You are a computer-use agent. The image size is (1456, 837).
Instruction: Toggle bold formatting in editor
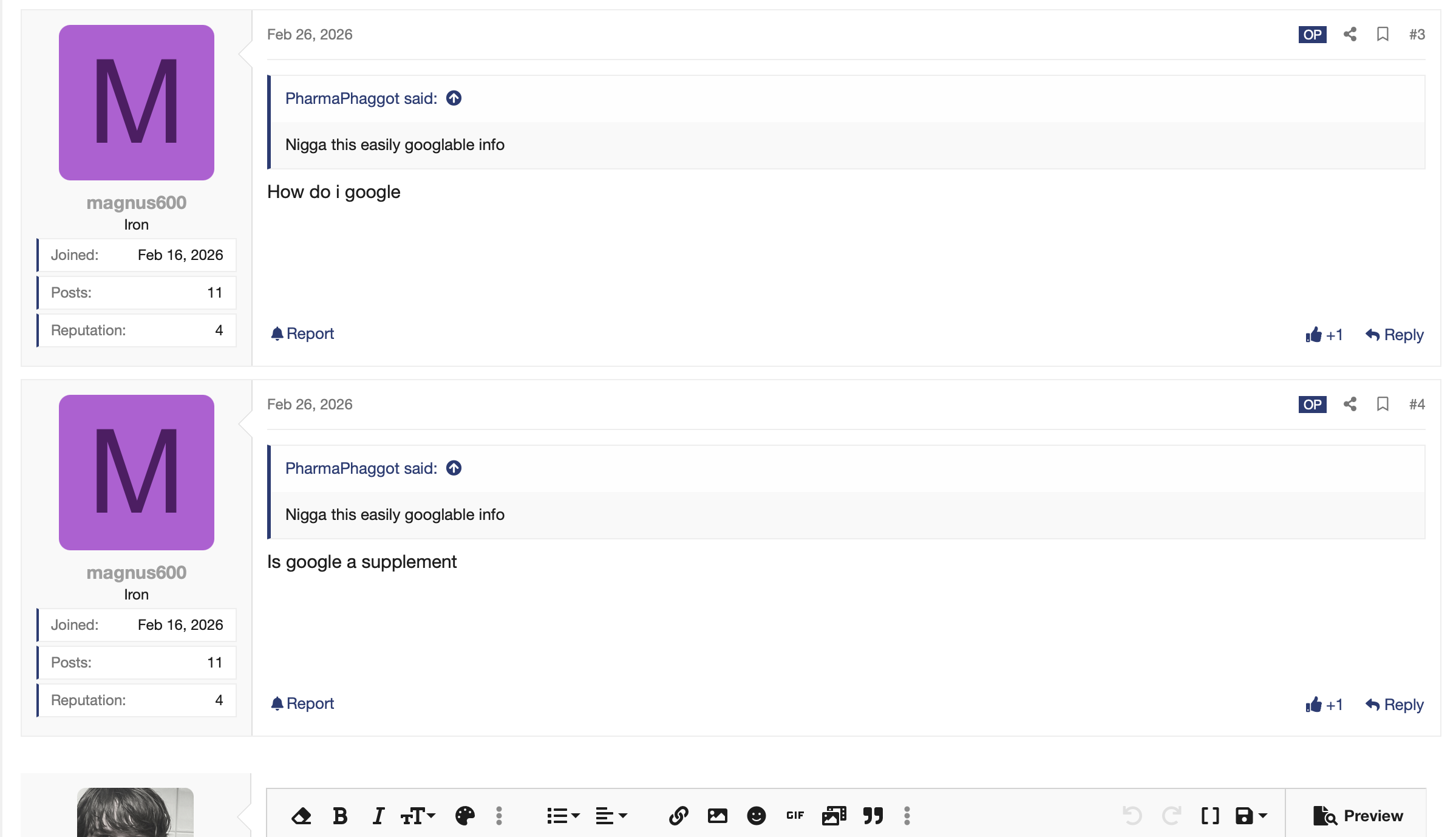click(340, 816)
